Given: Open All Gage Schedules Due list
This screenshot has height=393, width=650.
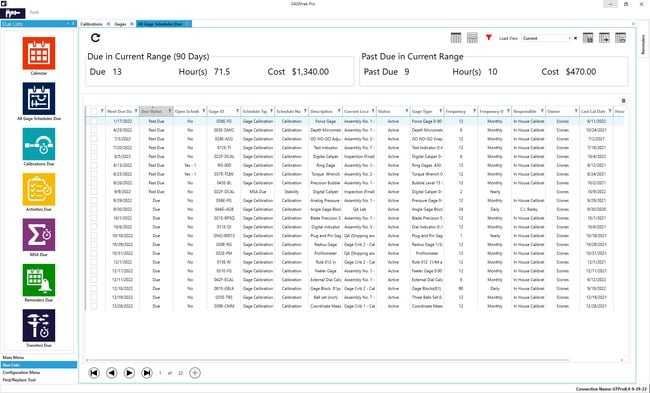Looking at the screenshot, I should click(x=39, y=99).
